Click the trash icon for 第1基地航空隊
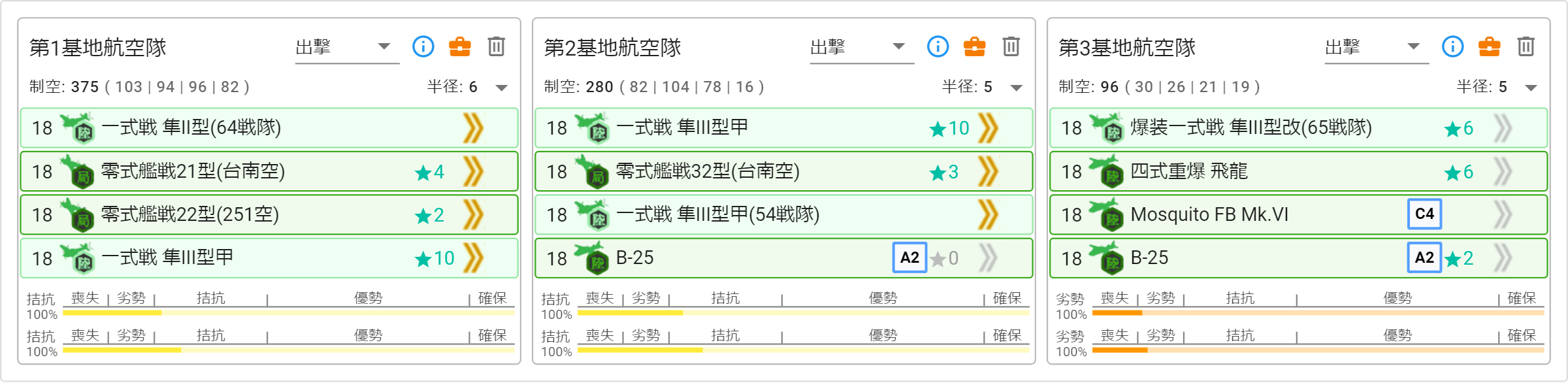The width and height of the screenshot is (1568, 383). click(496, 46)
